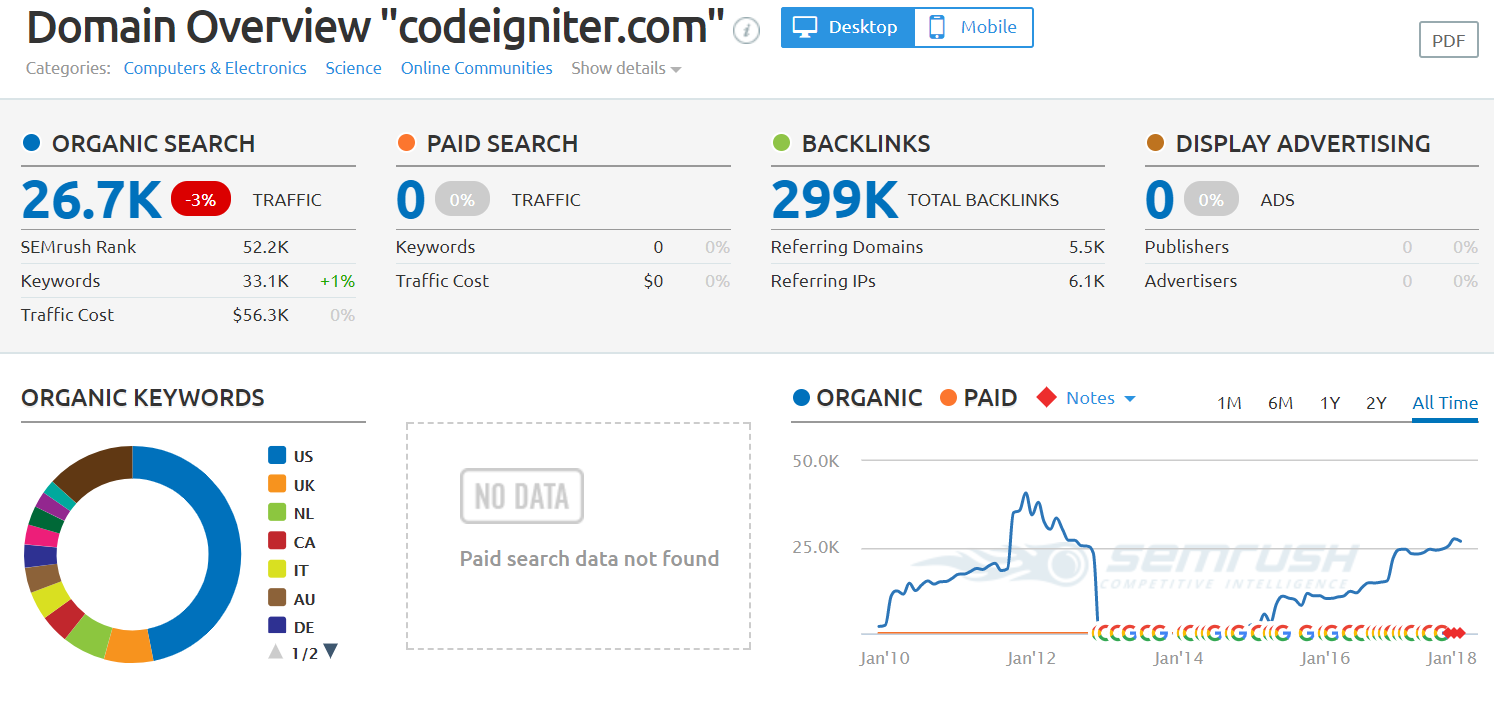Screen dimensions: 1494x711
Task: Click the brown Display Advertising dot
Action: 1155,143
